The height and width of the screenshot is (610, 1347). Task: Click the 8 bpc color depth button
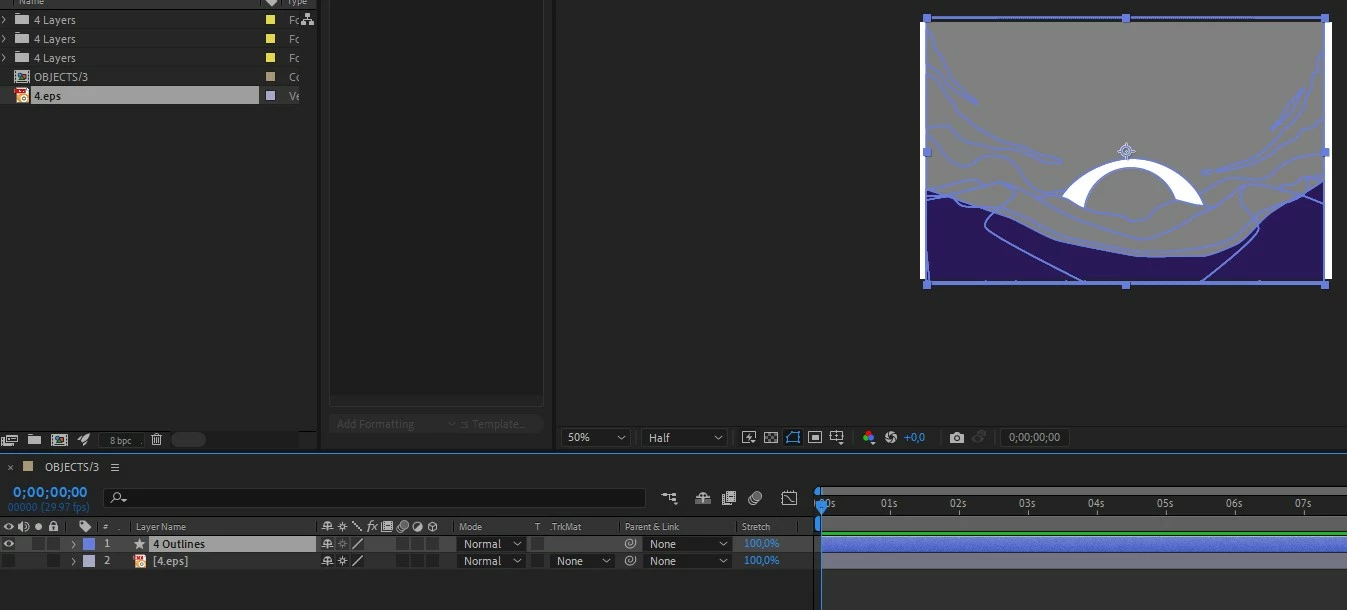click(120, 440)
